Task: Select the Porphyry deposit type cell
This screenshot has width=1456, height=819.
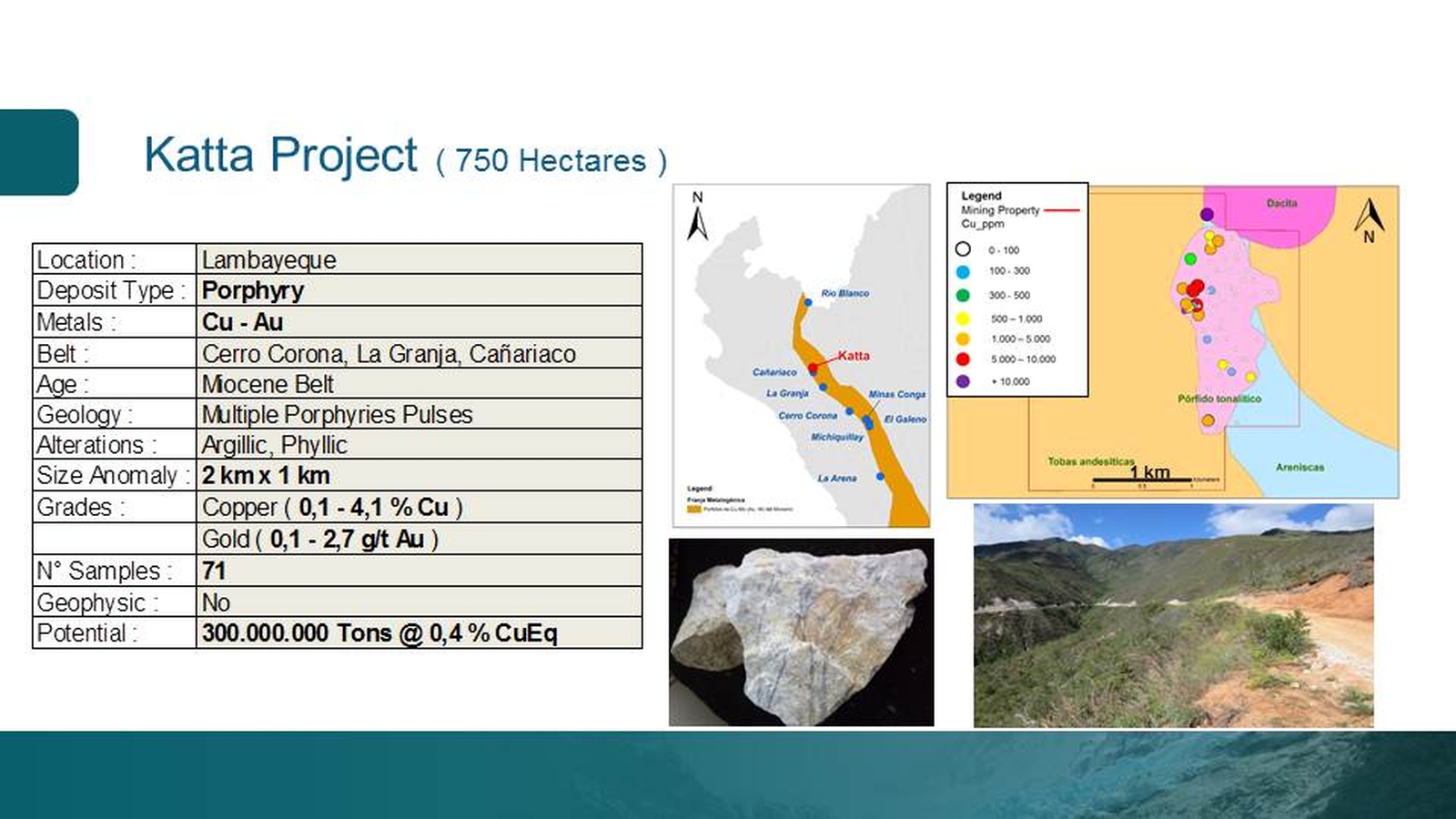Action: tap(419, 290)
